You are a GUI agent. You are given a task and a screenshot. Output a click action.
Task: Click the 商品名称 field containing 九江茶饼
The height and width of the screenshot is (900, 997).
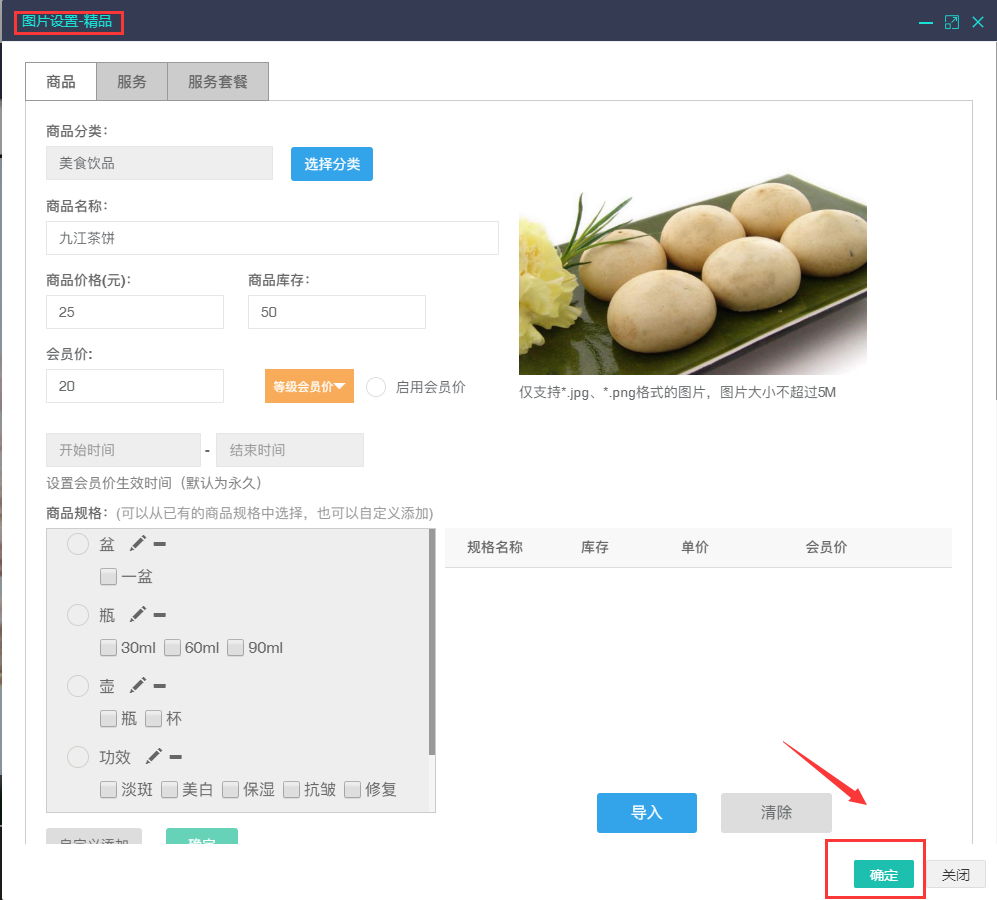click(x=272, y=238)
